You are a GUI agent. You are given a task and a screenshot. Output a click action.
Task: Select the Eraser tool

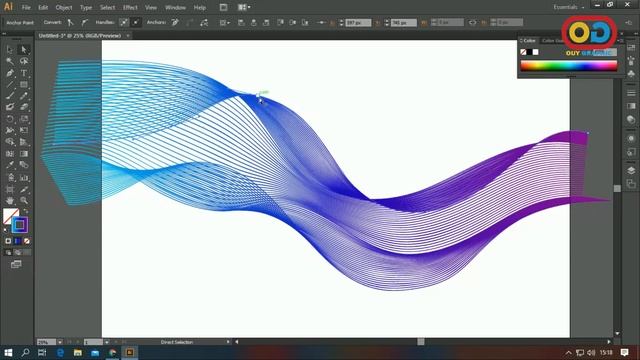(24, 107)
